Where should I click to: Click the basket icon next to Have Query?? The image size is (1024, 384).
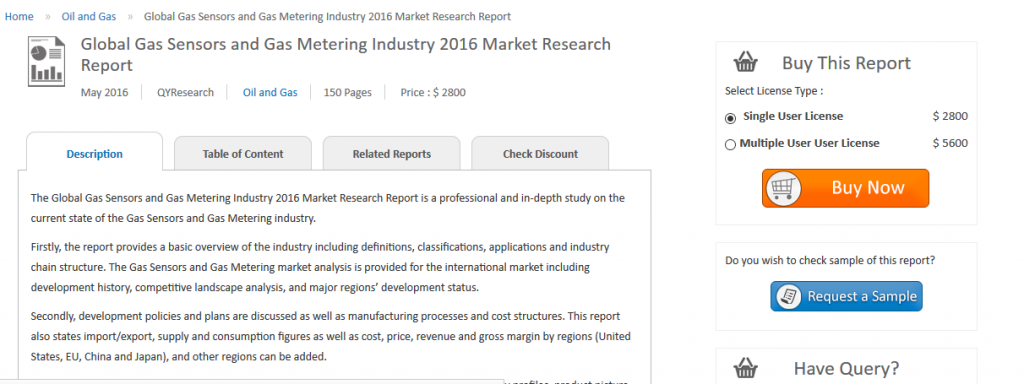(x=745, y=369)
